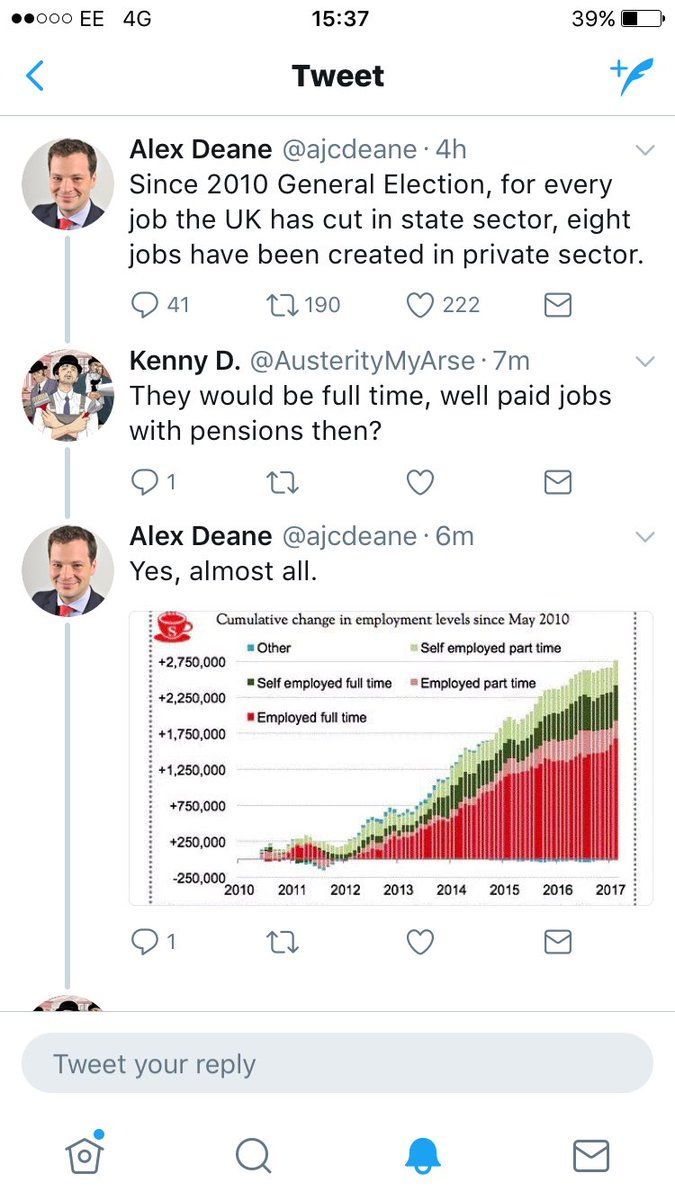The image size is (675, 1200).
Task: Like the tweet with 222 likes
Action: [420, 305]
